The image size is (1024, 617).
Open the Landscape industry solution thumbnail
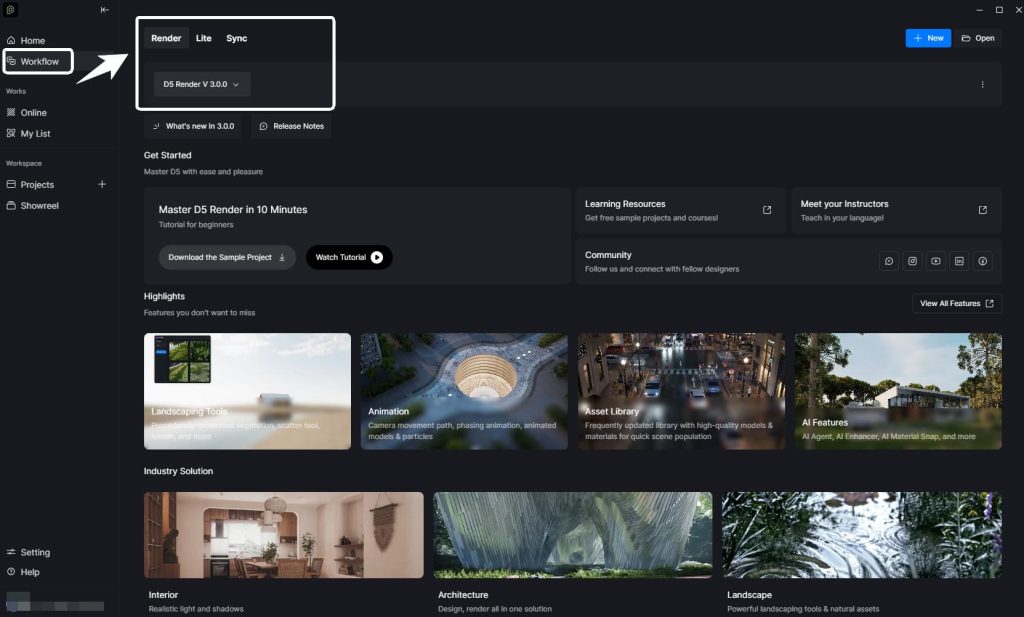point(862,535)
